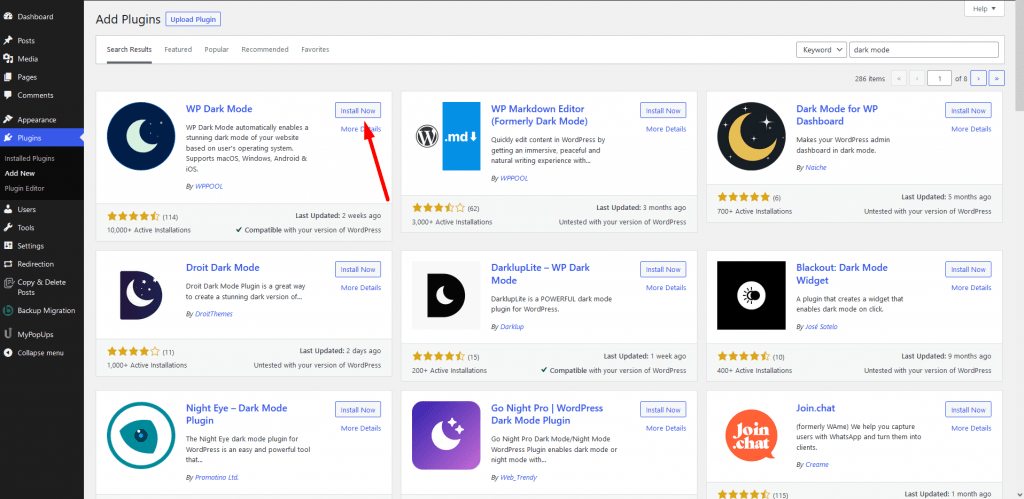Click the Collapse menu arrow icon
The image size is (1024, 499).
tap(8, 353)
